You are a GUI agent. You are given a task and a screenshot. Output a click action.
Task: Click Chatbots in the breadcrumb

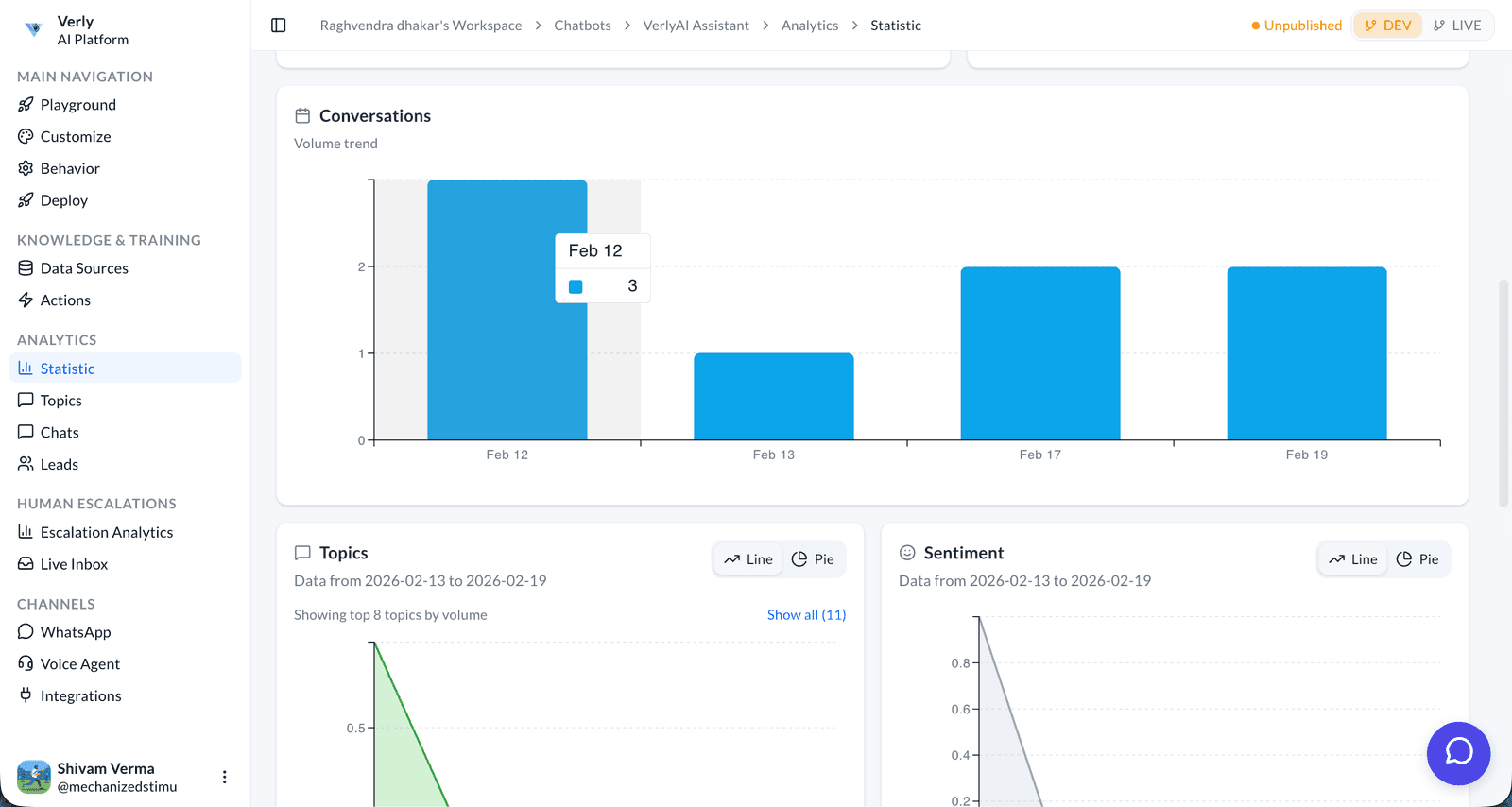582,26
